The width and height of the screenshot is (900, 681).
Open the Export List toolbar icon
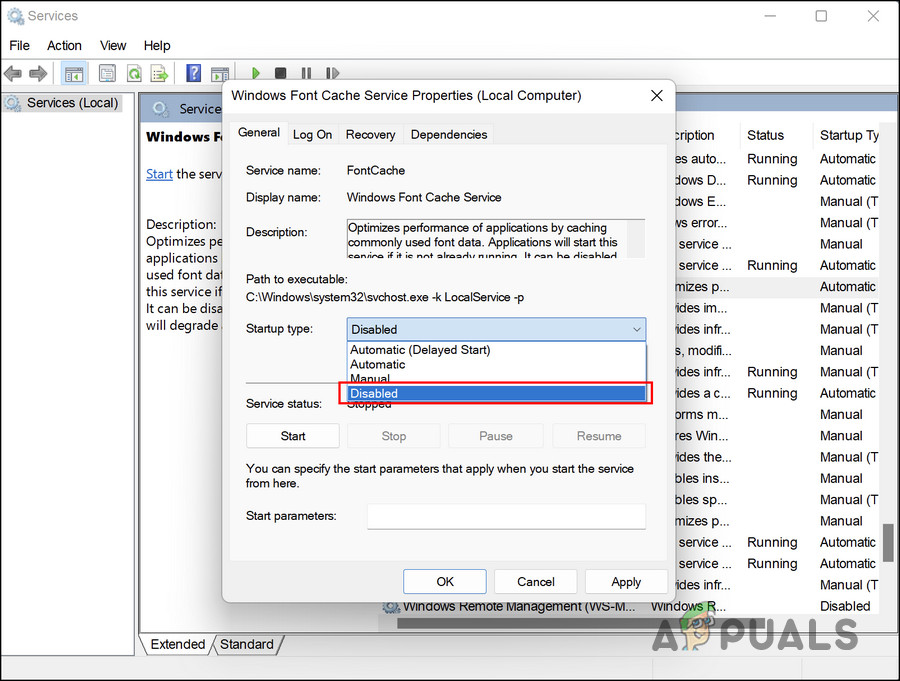(x=160, y=73)
